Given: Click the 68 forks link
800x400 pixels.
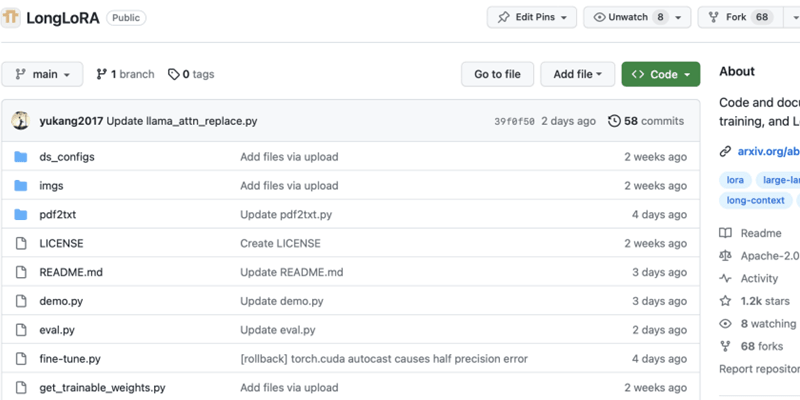Looking at the screenshot, I should [x=761, y=346].
